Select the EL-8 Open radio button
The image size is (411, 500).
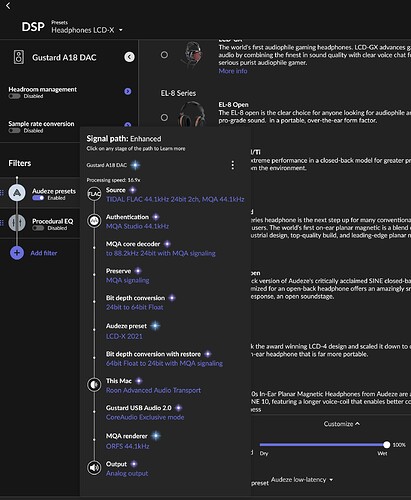click(164, 117)
